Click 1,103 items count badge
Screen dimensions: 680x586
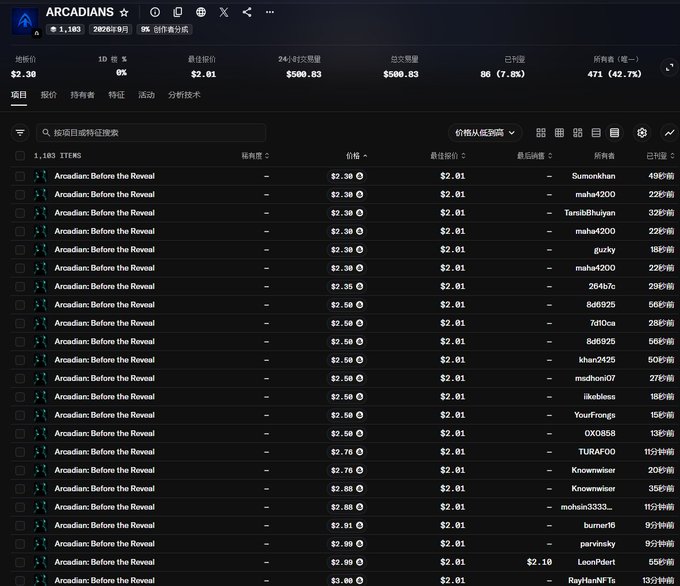(x=65, y=29)
